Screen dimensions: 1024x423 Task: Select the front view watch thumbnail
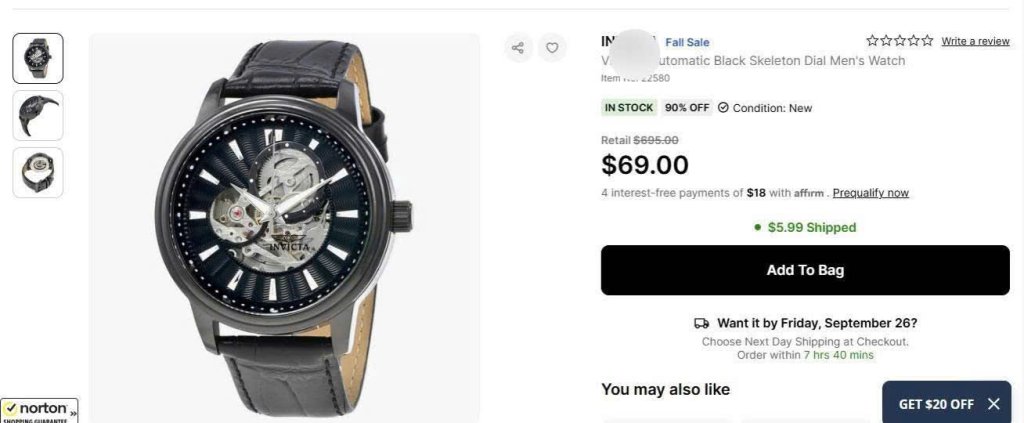[38, 58]
